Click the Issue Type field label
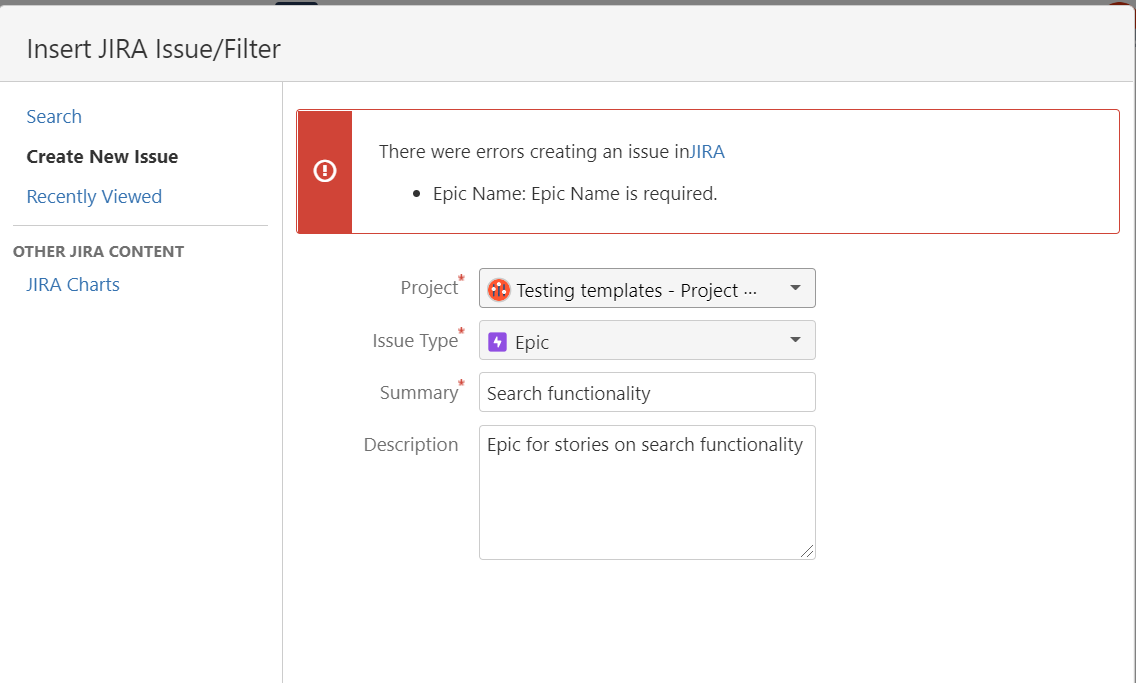 pyautogui.click(x=415, y=340)
